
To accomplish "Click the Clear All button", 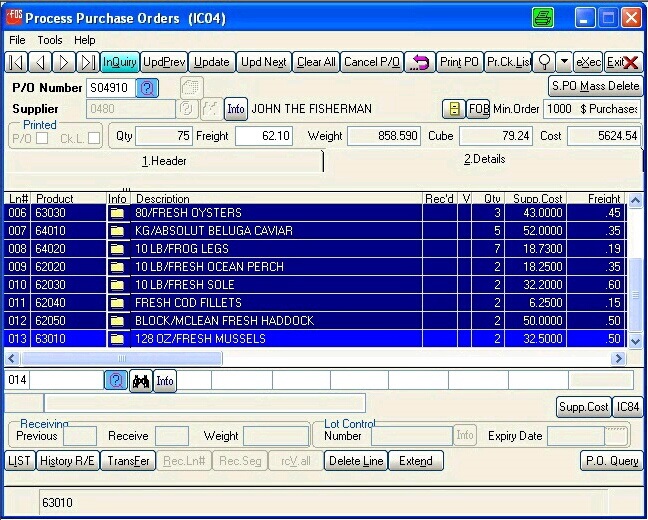I will coord(316,62).
